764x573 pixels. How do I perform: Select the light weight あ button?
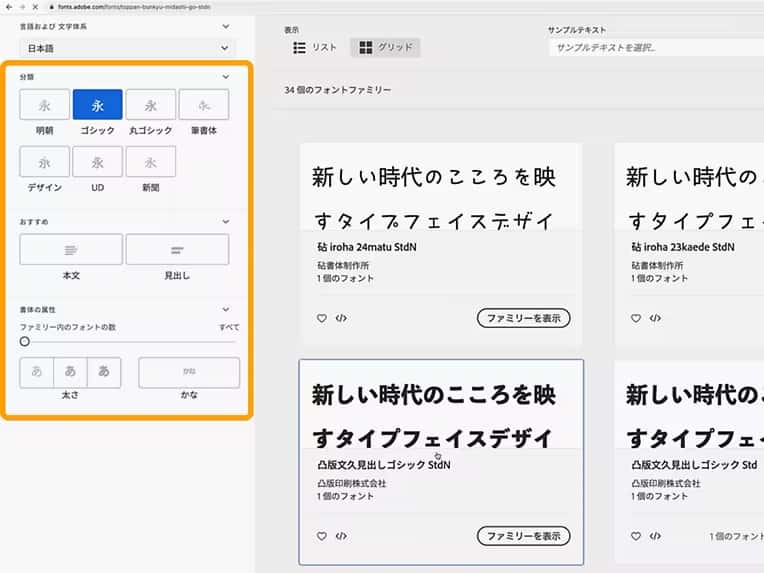(x=37, y=372)
